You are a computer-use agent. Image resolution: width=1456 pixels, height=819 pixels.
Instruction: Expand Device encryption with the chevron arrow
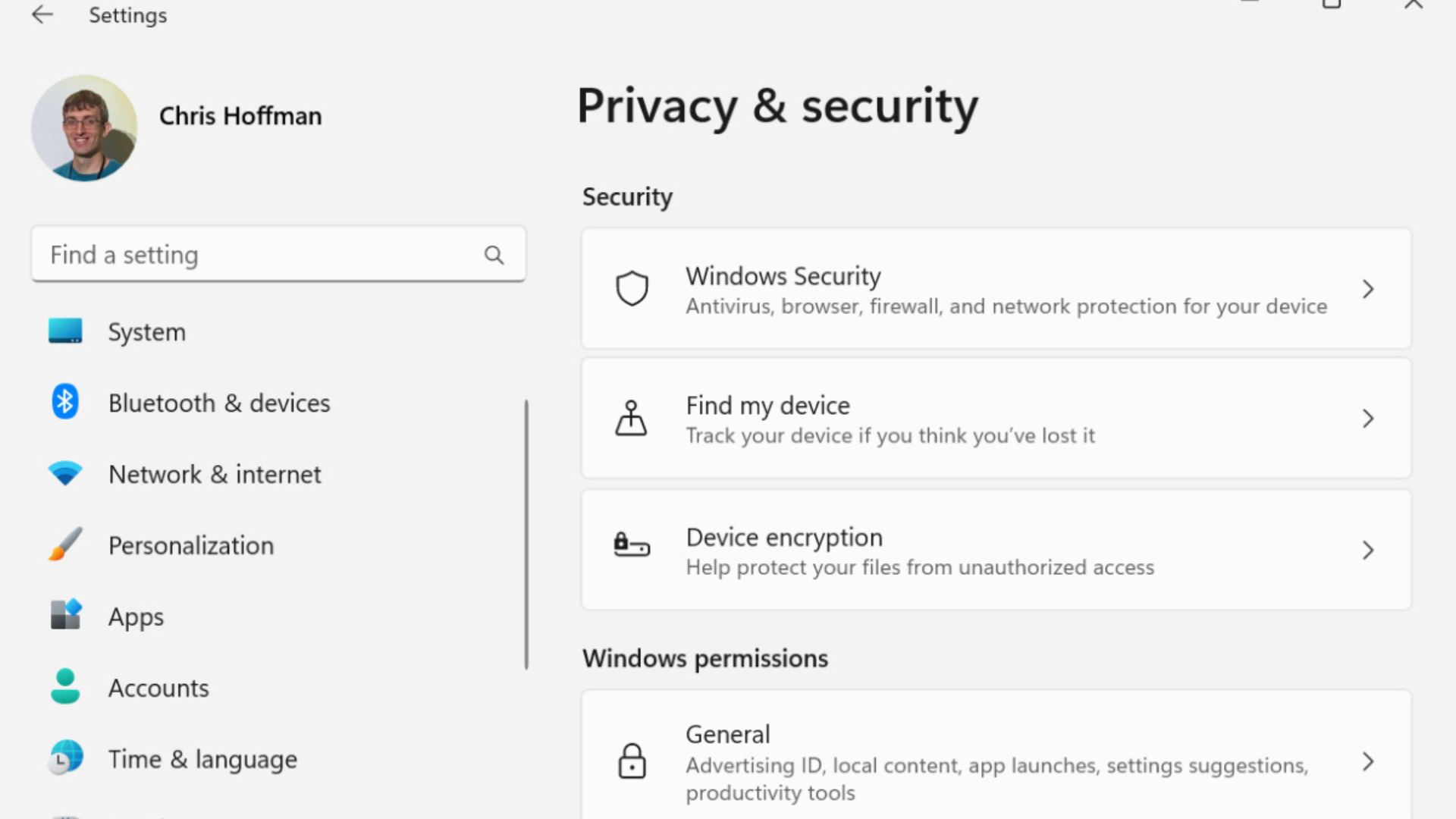(x=1367, y=550)
